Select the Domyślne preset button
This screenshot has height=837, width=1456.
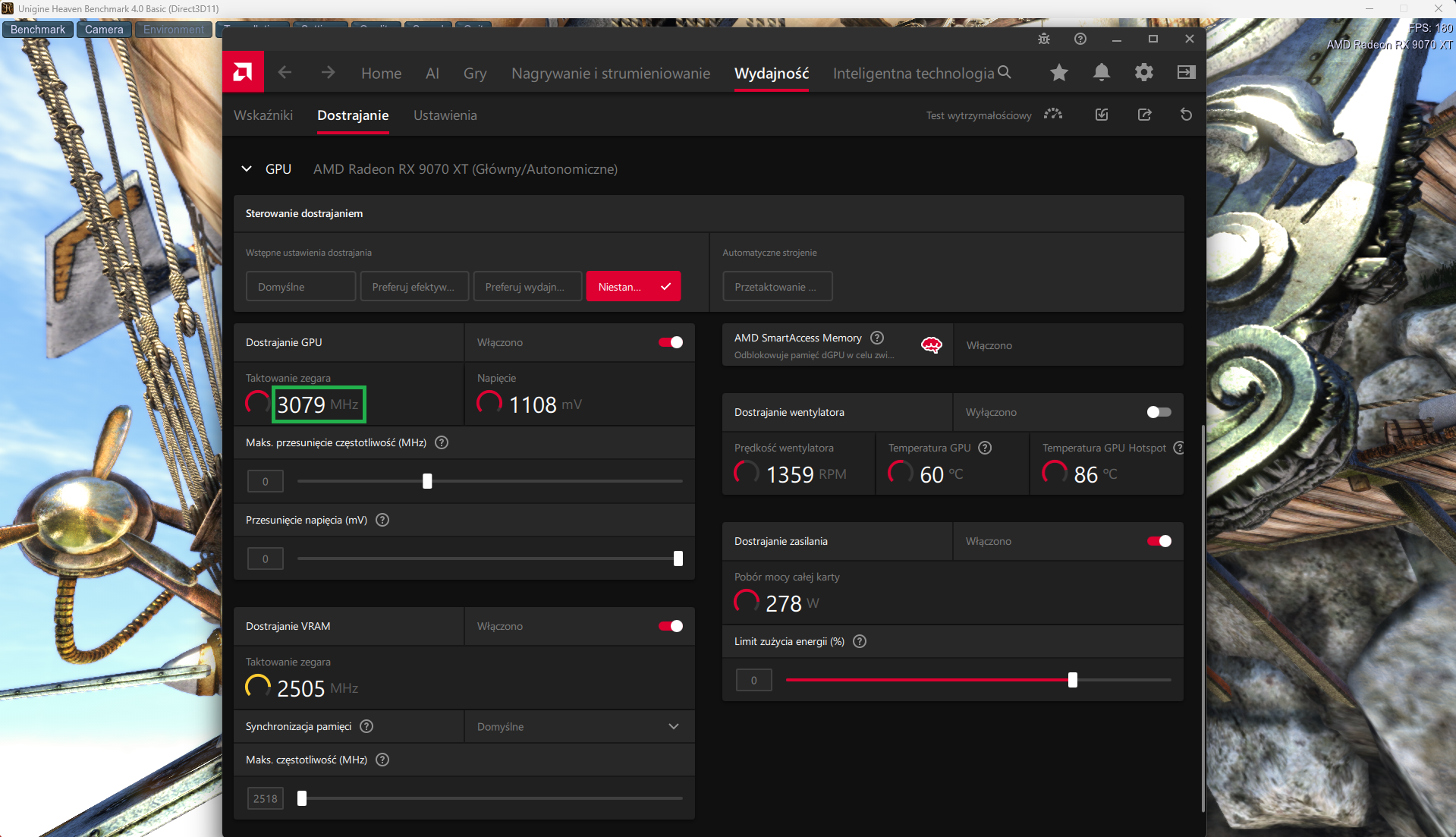tap(300, 287)
